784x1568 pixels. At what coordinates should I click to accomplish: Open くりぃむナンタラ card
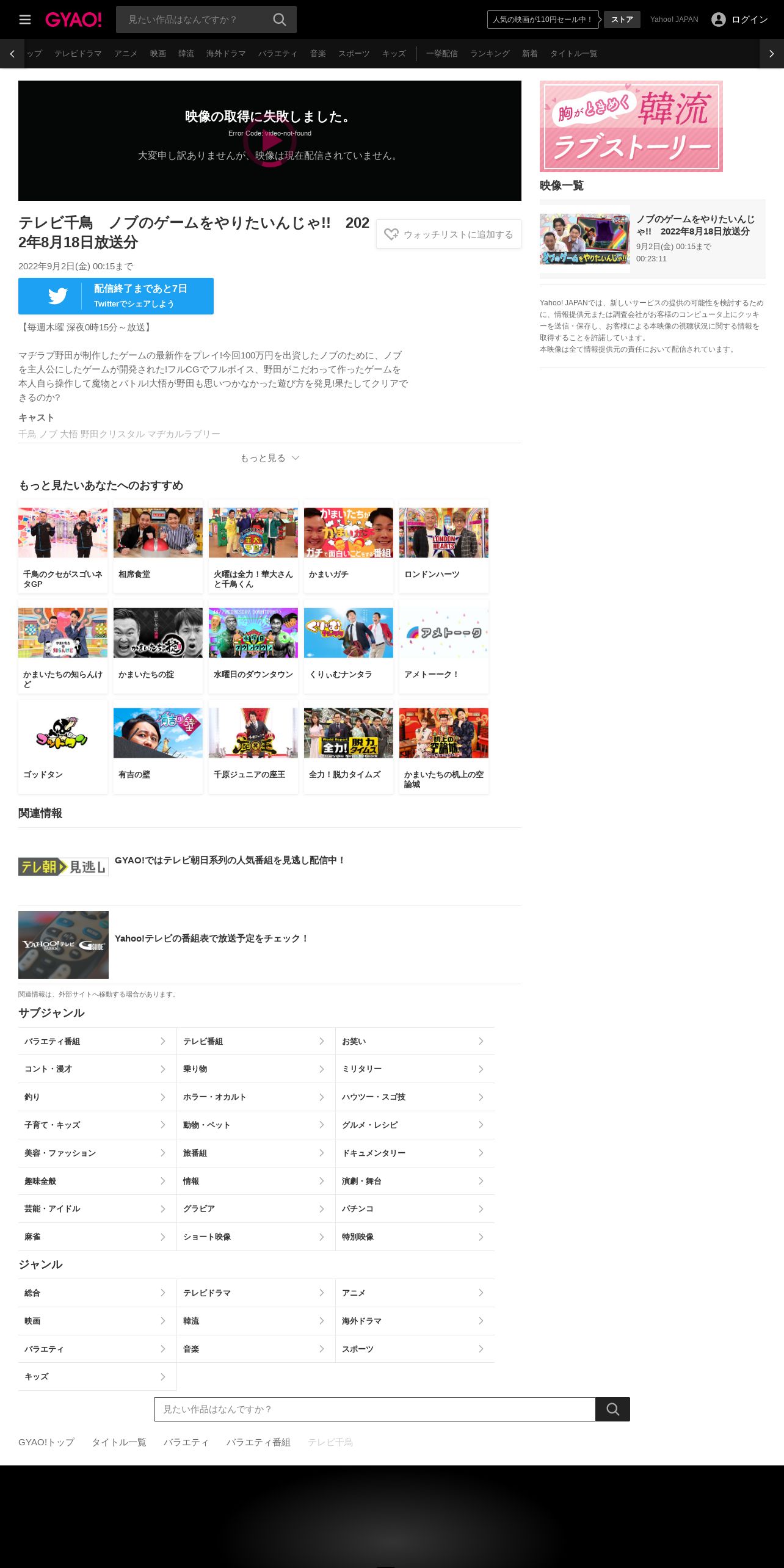point(349,647)
